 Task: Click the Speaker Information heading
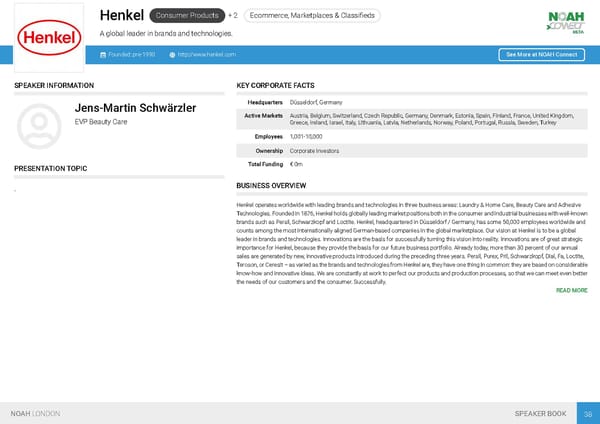tap(54, 87)
